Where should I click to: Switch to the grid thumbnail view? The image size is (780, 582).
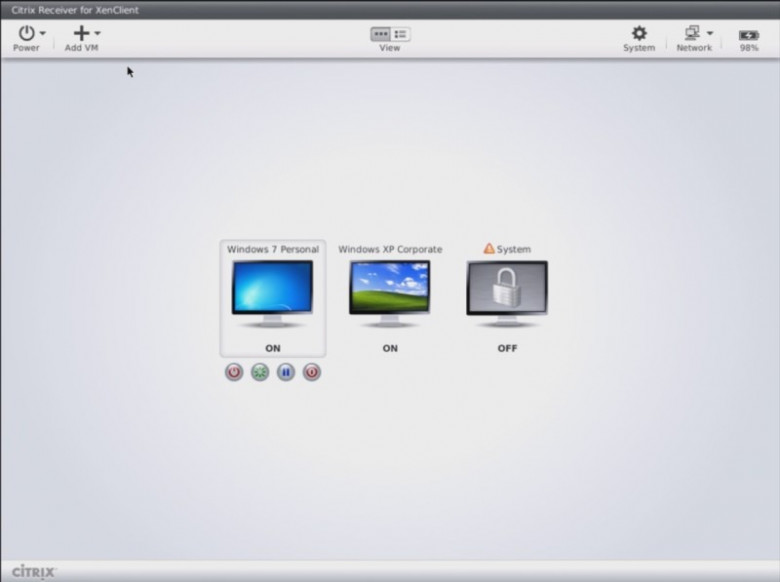point(381,34)
